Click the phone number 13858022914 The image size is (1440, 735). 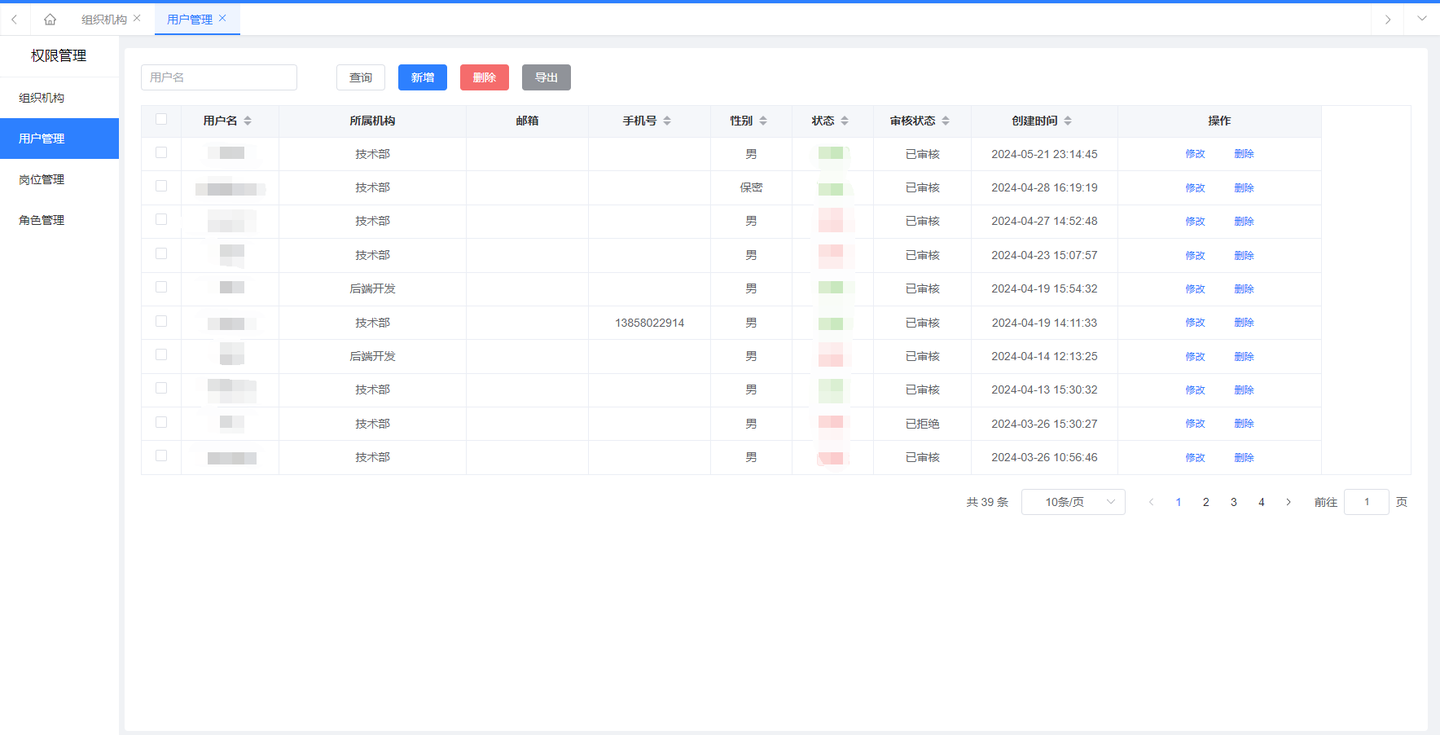click(x=650, y=323)
